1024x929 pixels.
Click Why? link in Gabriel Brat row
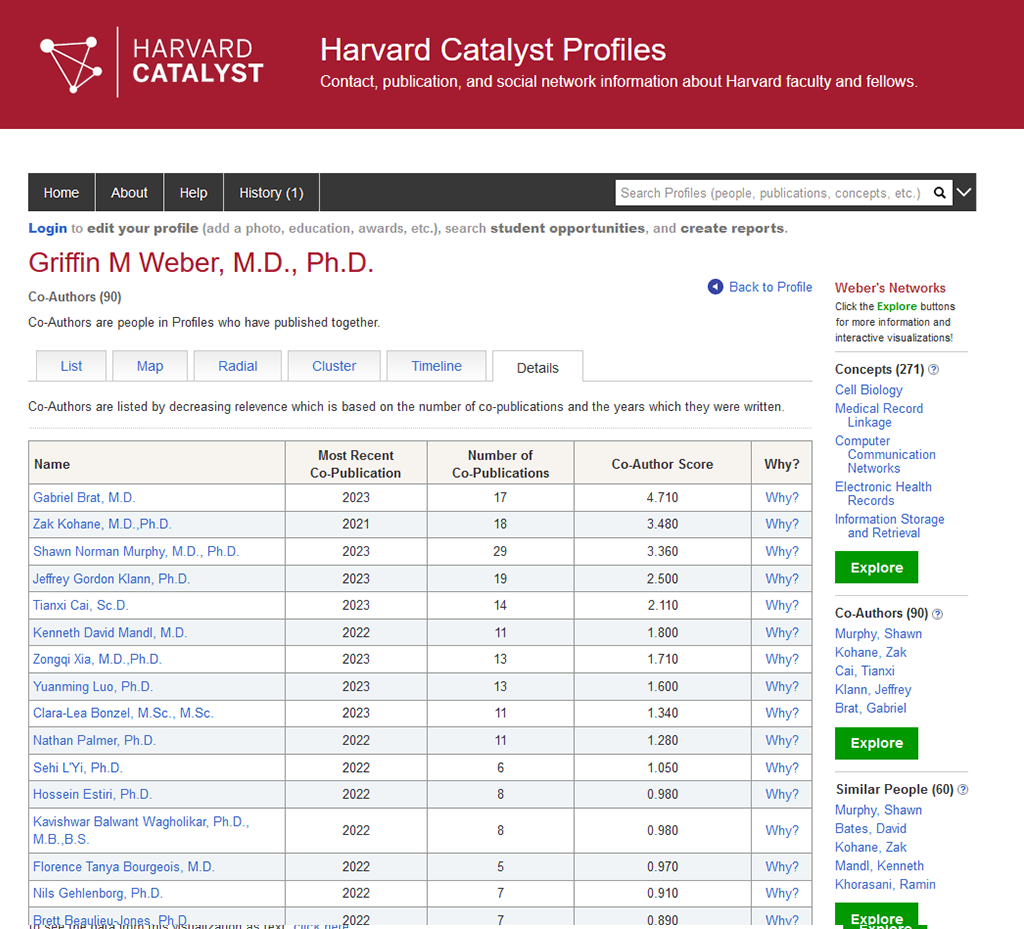point(782,497)
